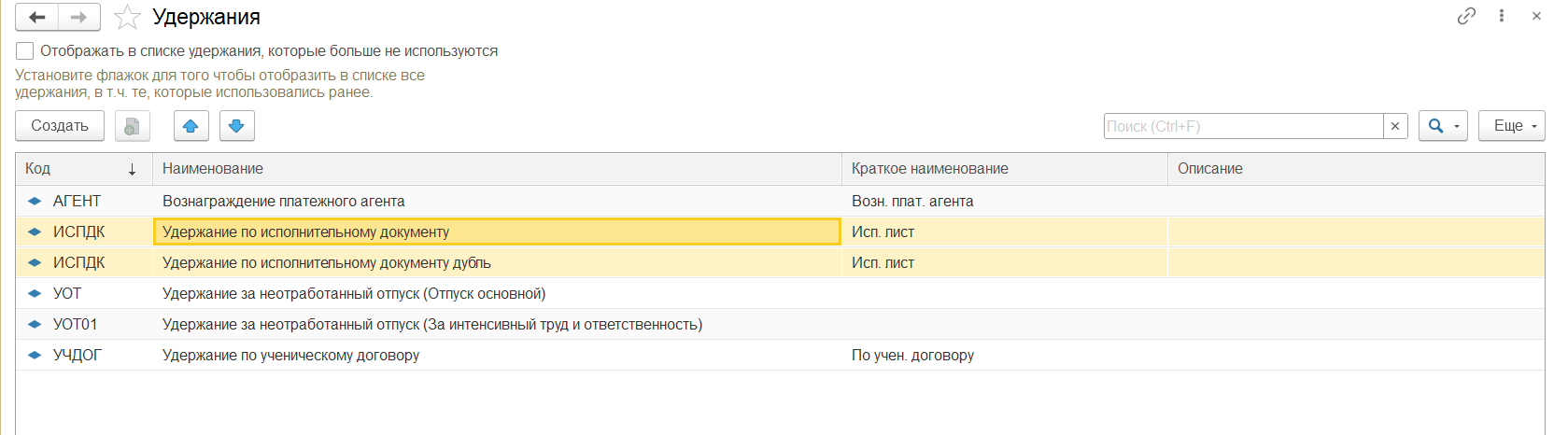The image size is (1568, 435).
Task: Open the magnifier search dropdown
Action: pos(1443,126)
